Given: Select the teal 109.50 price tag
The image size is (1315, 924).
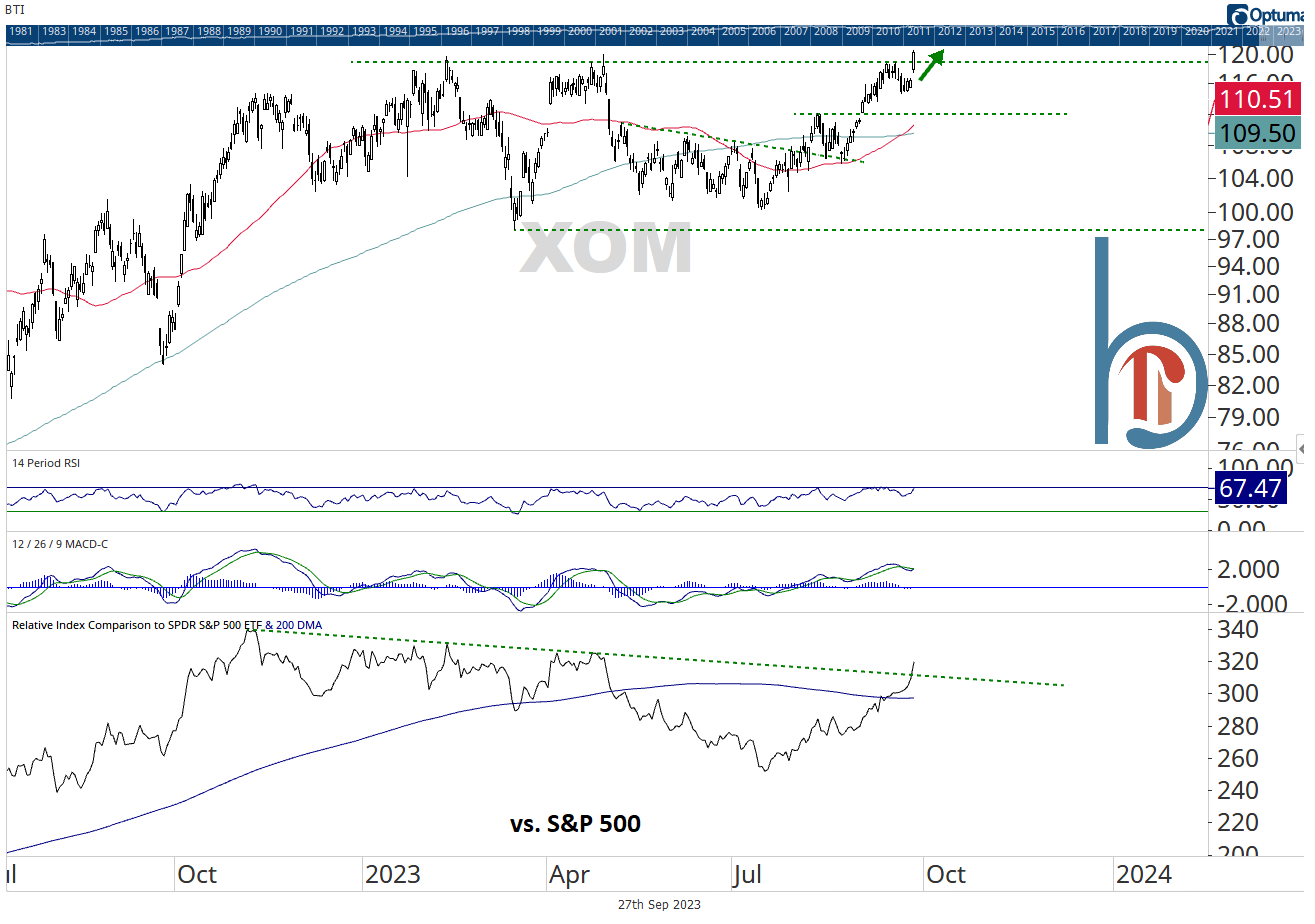Looking at the screenshot, I should point(1256,133).
